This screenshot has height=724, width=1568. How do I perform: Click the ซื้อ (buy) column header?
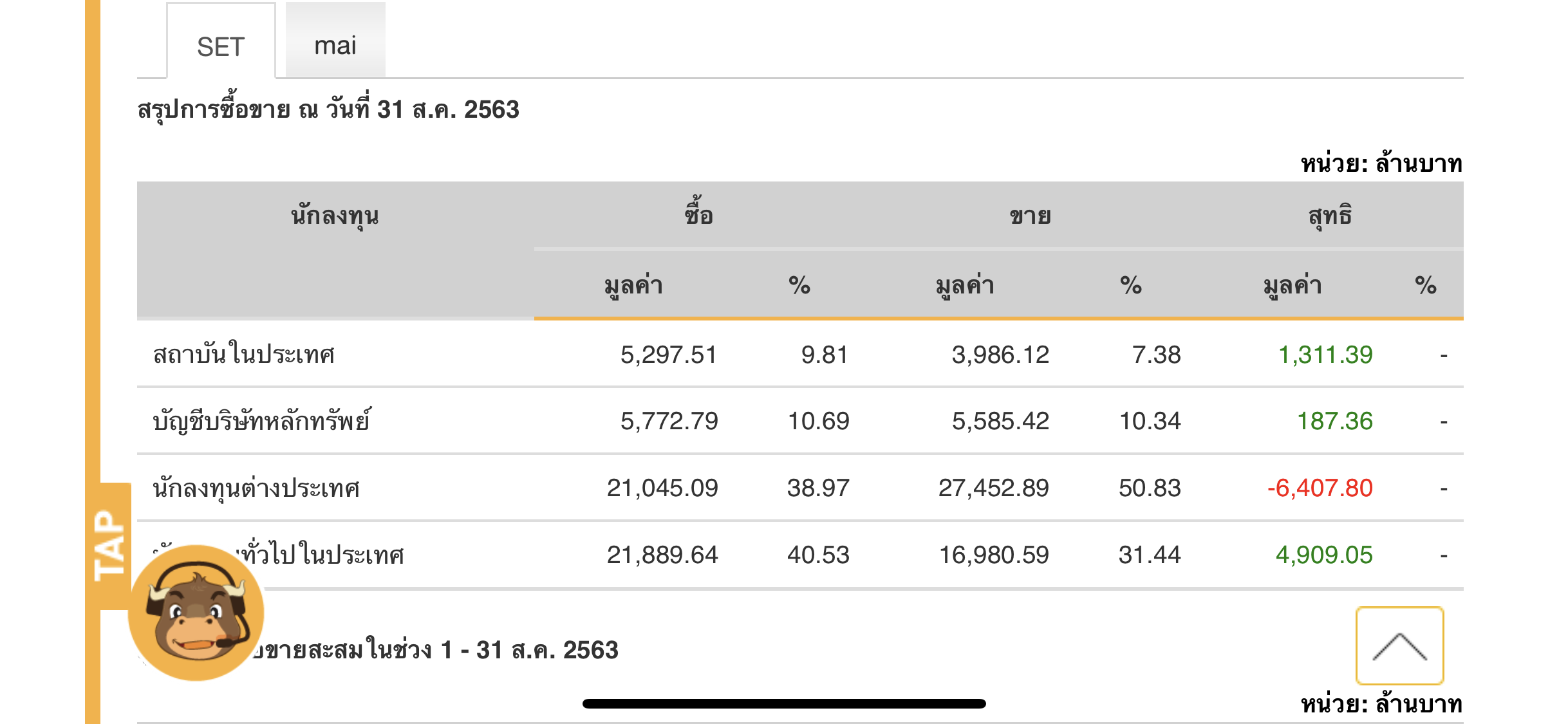pyautogui.click(x=698, y=216)
